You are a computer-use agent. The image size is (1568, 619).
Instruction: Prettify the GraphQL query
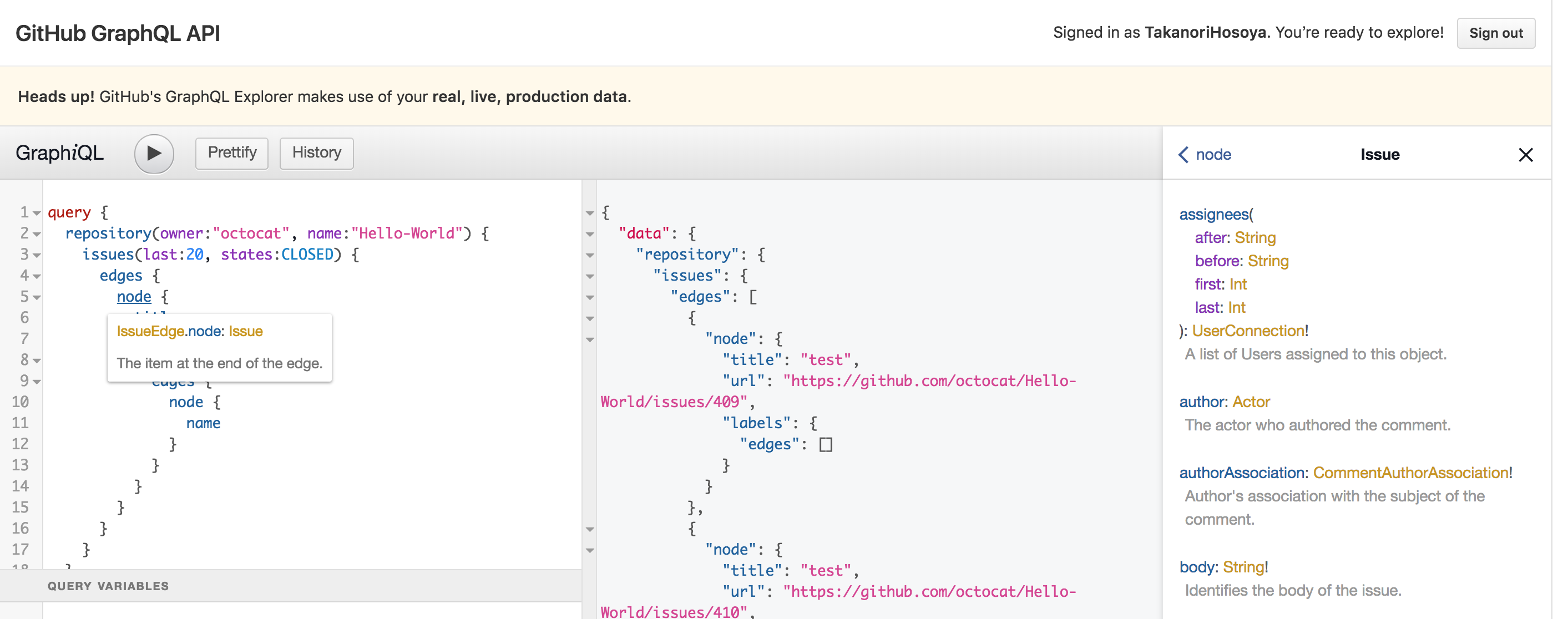(231, 153)
